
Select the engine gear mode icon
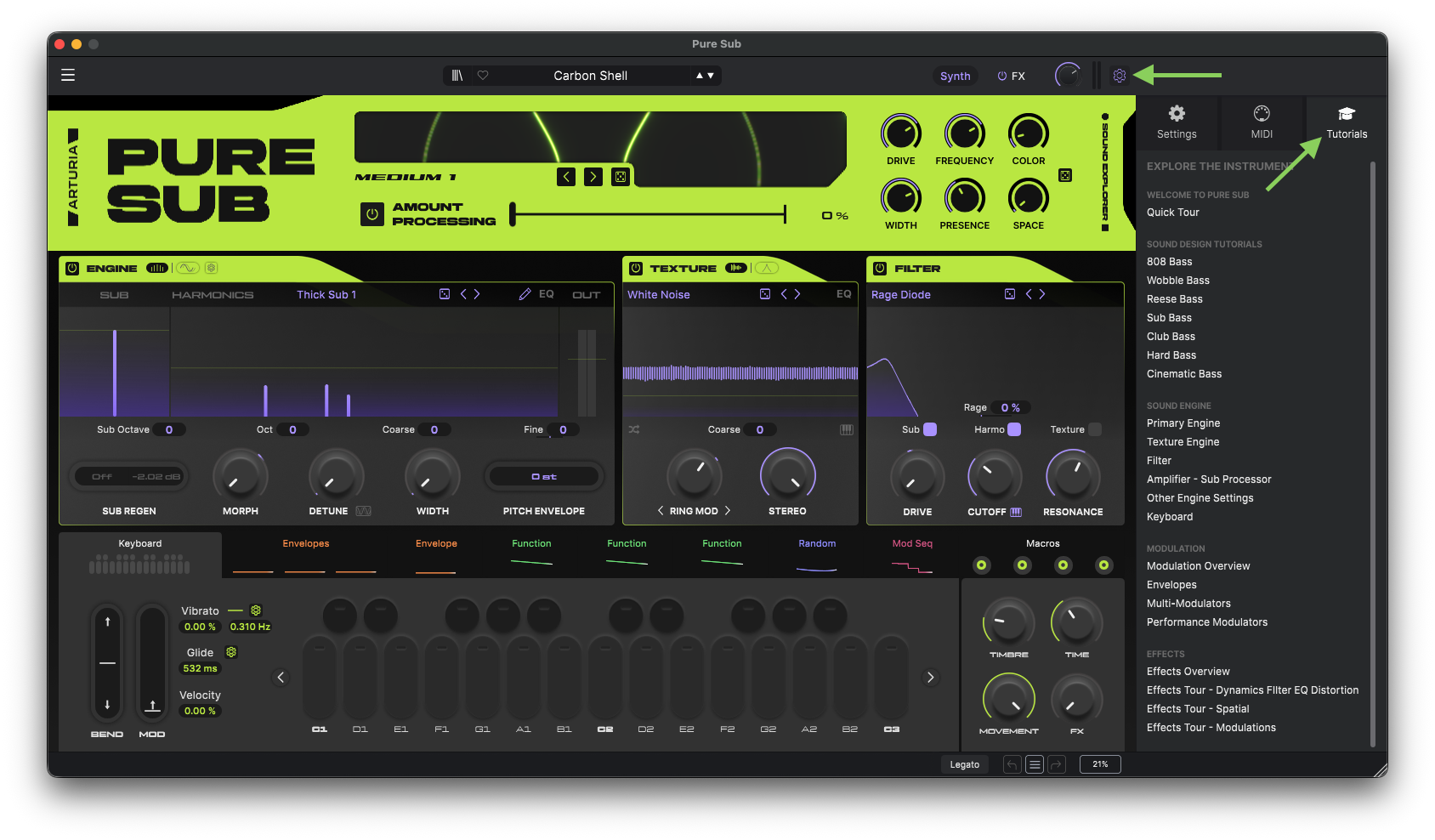tap(212, 268)
